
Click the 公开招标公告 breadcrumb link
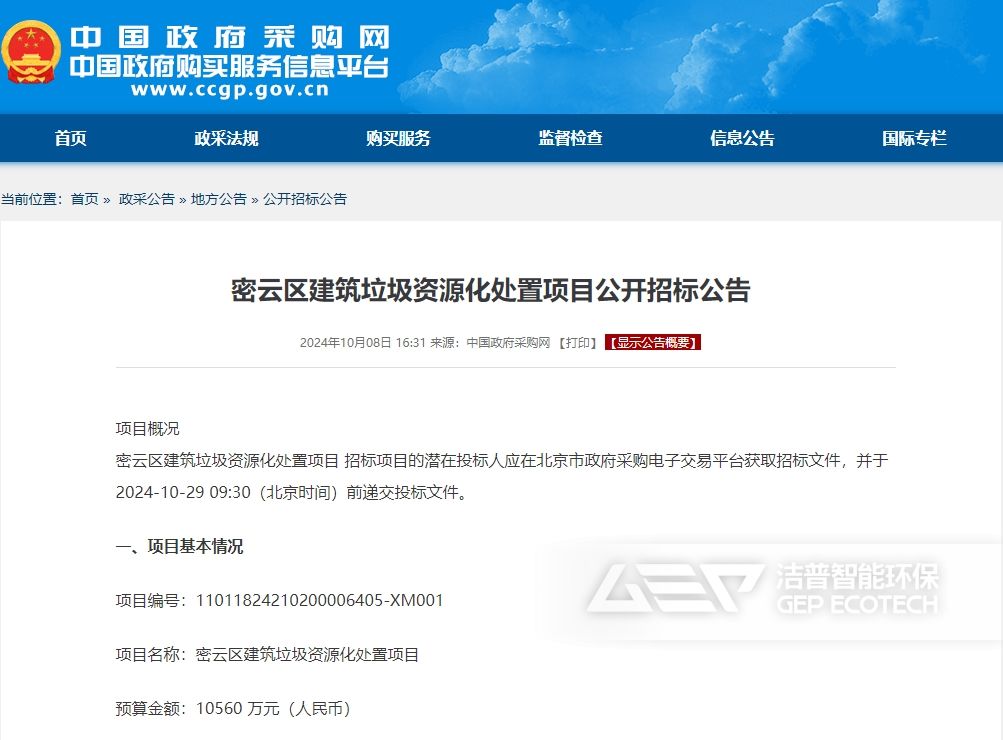303,199
